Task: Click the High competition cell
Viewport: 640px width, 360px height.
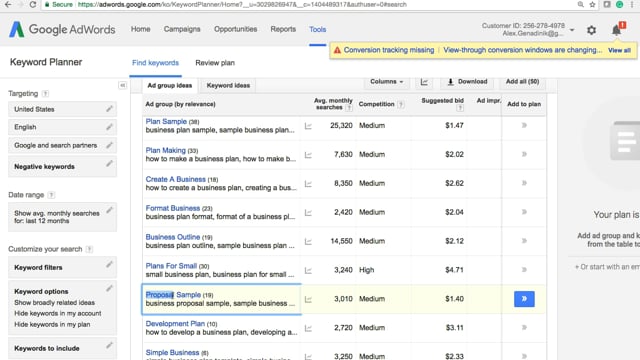Action: pyautogui.click(x=367, y=270)
